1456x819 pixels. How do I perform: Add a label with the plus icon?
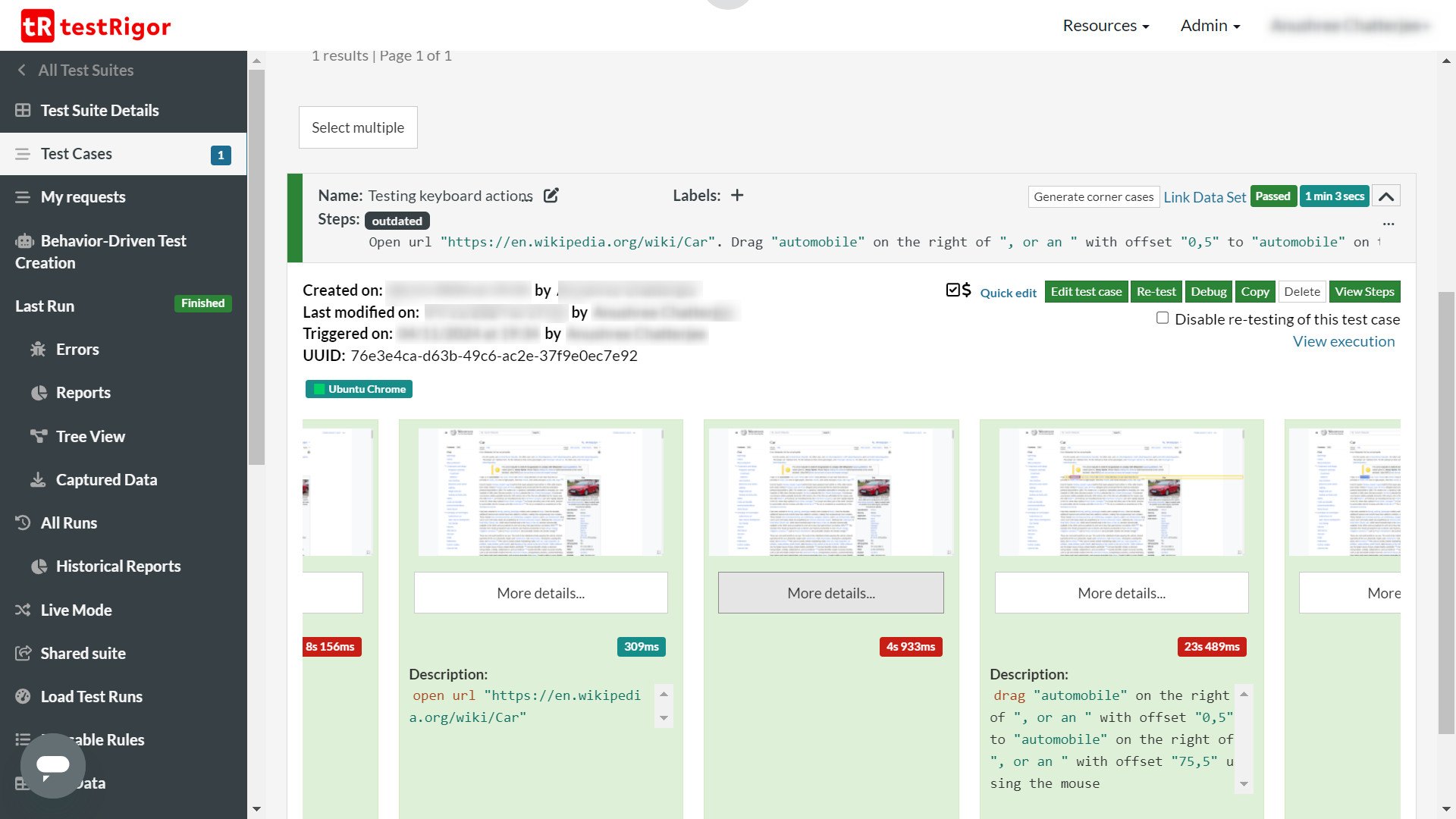point(737,196)
